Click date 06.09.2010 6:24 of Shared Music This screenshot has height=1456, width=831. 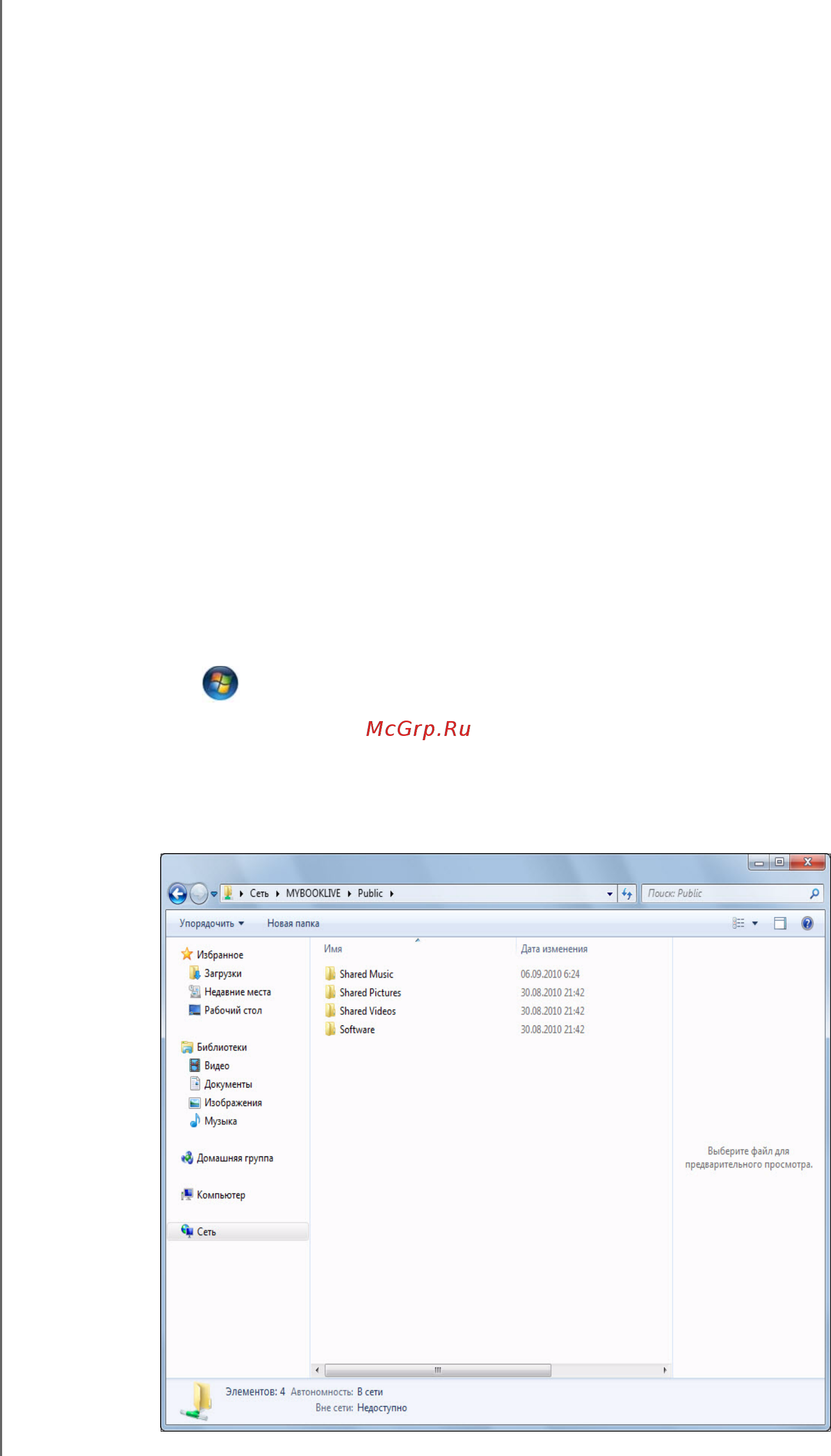550,975
